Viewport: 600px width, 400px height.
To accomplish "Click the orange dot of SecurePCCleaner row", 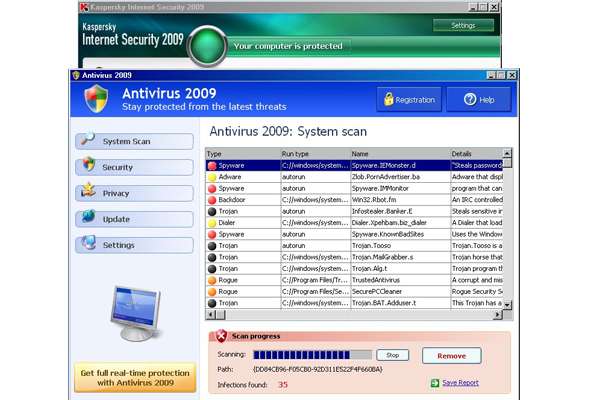I will coord(212,292).
